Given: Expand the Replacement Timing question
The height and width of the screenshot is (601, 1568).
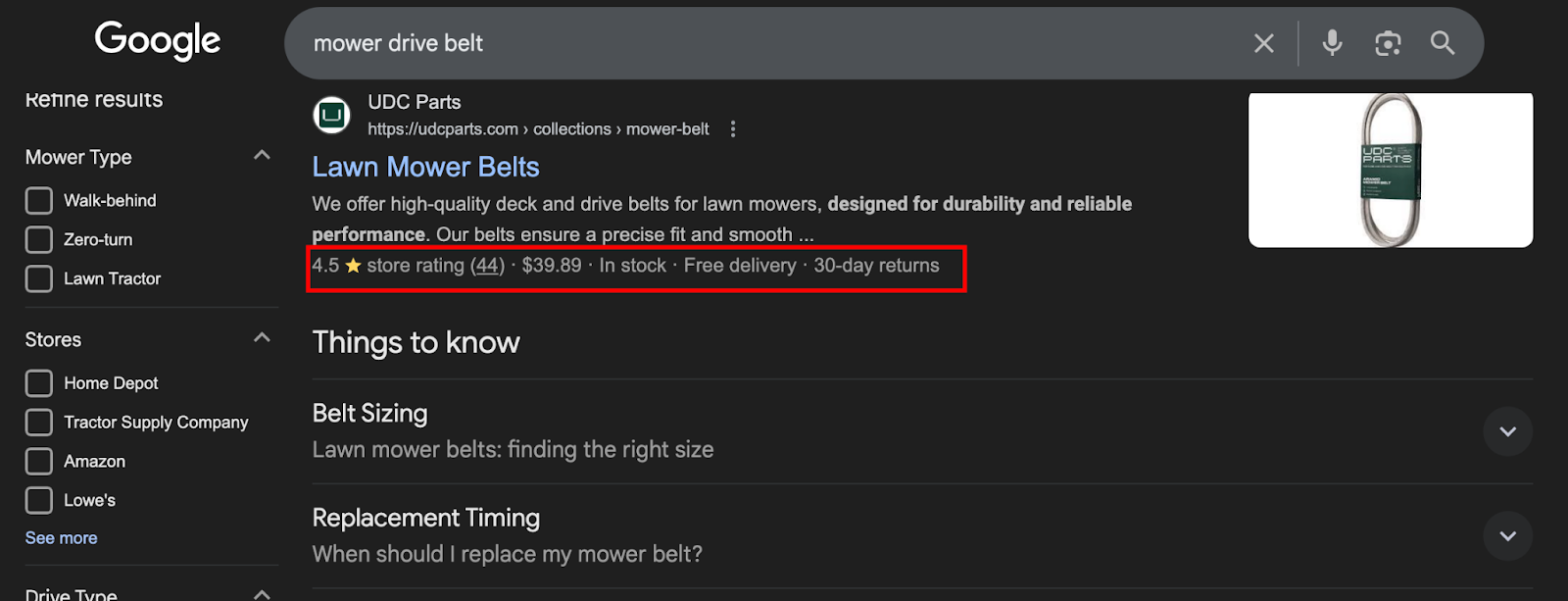Looking at the screenshot, I should [x=1507, y=536].
